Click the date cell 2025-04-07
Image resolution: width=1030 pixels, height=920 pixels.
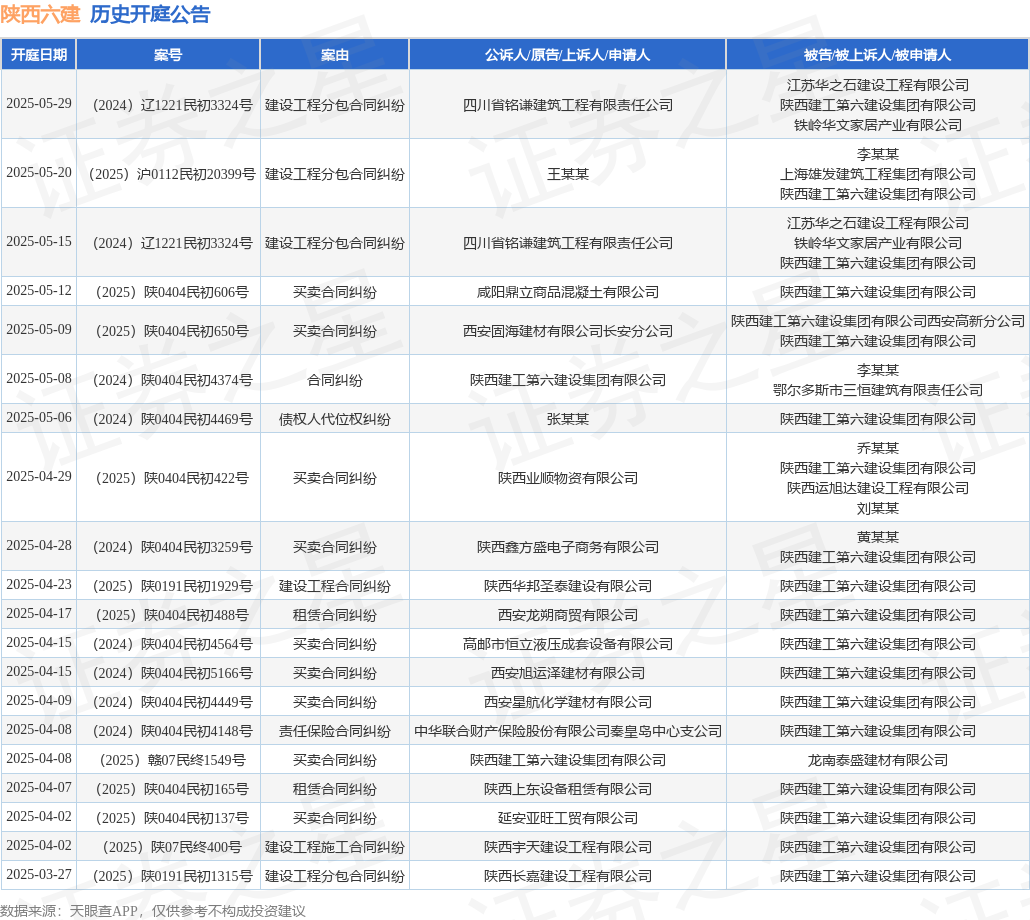pos(39,787)
